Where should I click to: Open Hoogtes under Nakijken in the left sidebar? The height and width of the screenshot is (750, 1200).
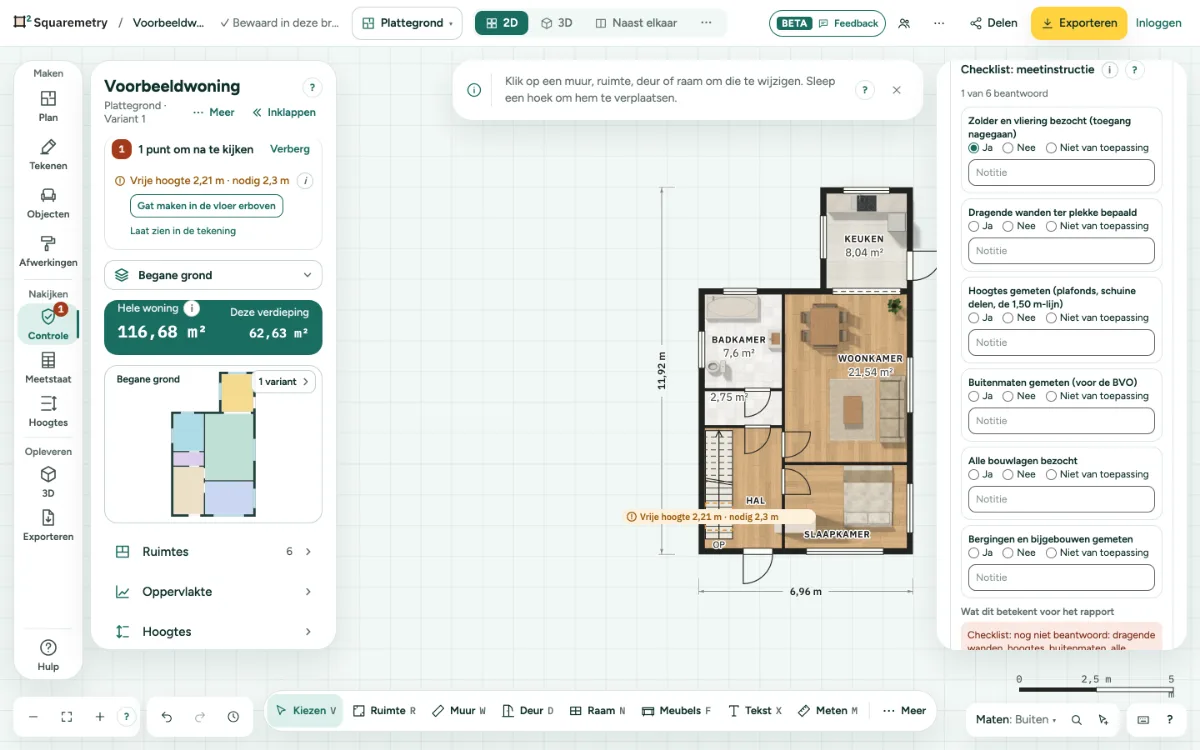(48, 411)
